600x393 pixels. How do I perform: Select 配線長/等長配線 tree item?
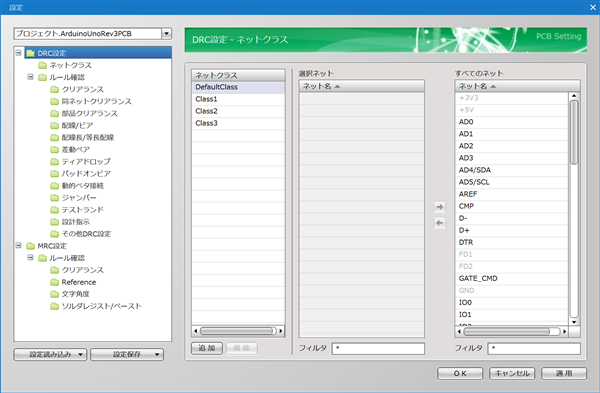point(88,137)
